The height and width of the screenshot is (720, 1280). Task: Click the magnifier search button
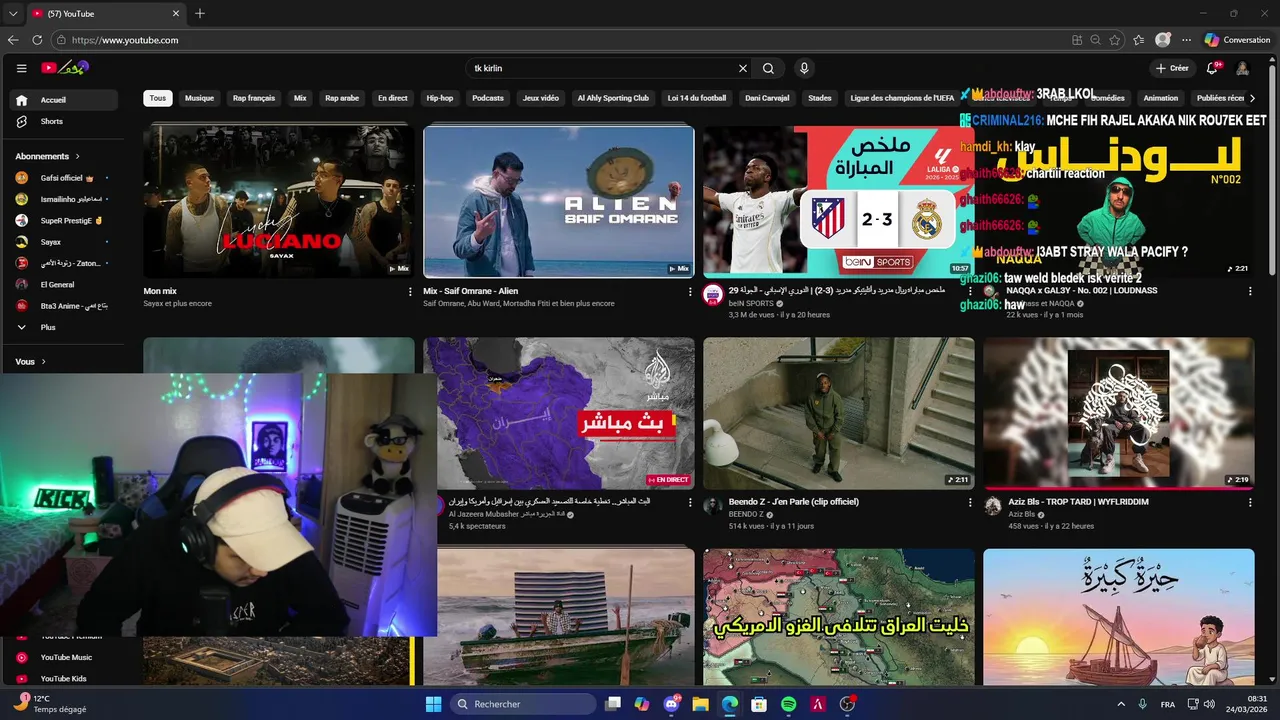[x=768, y=68]
